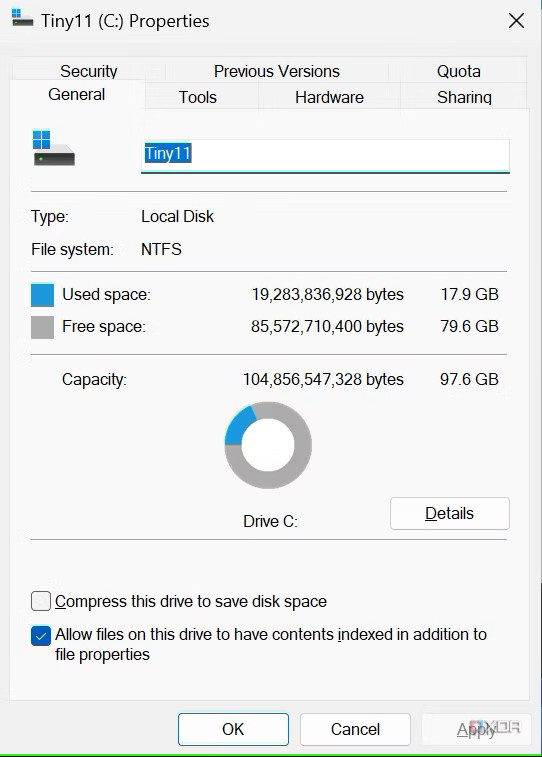Open disk Details button

tap(450, 513)
